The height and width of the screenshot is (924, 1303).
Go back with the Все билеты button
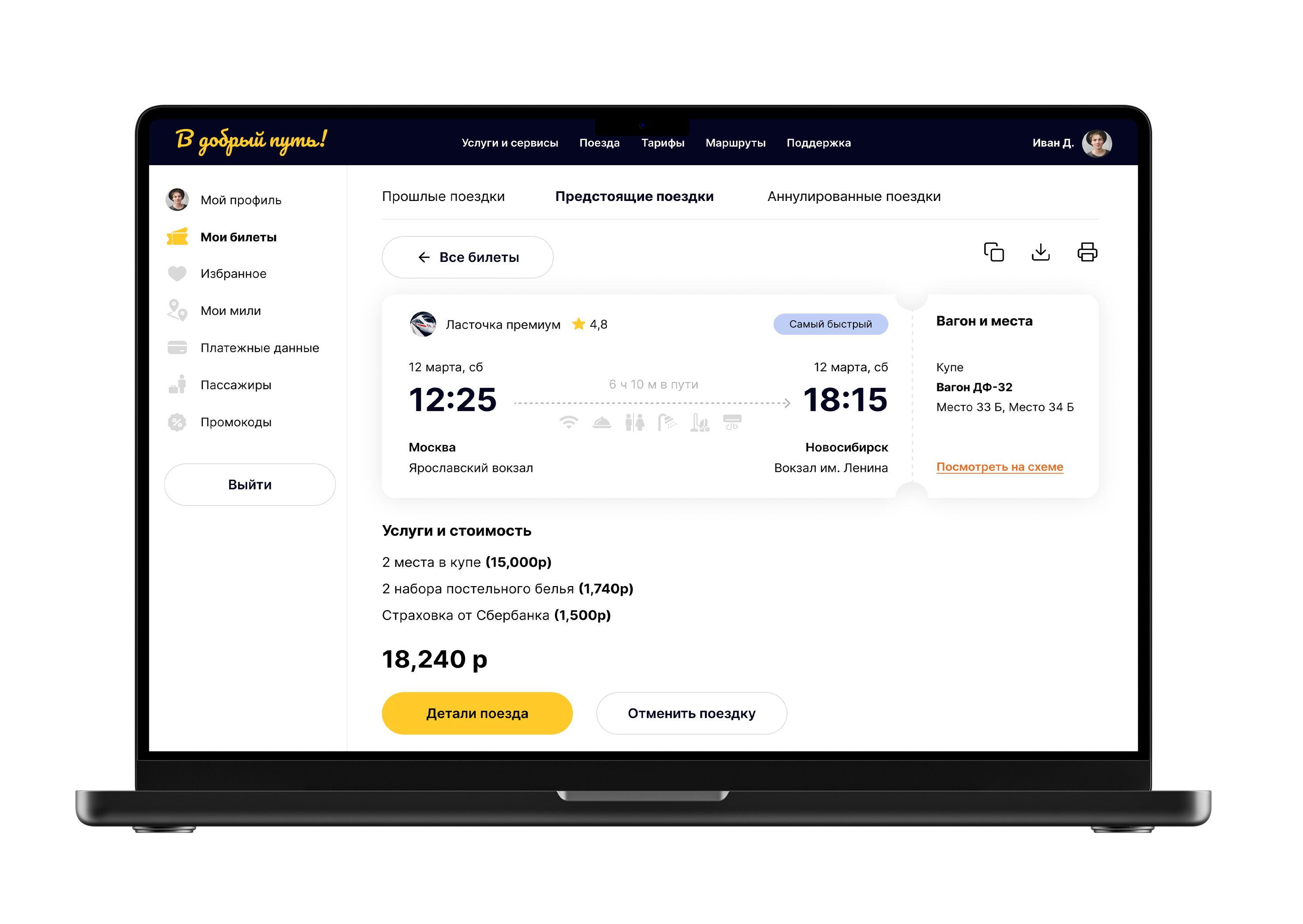[467, 257]
